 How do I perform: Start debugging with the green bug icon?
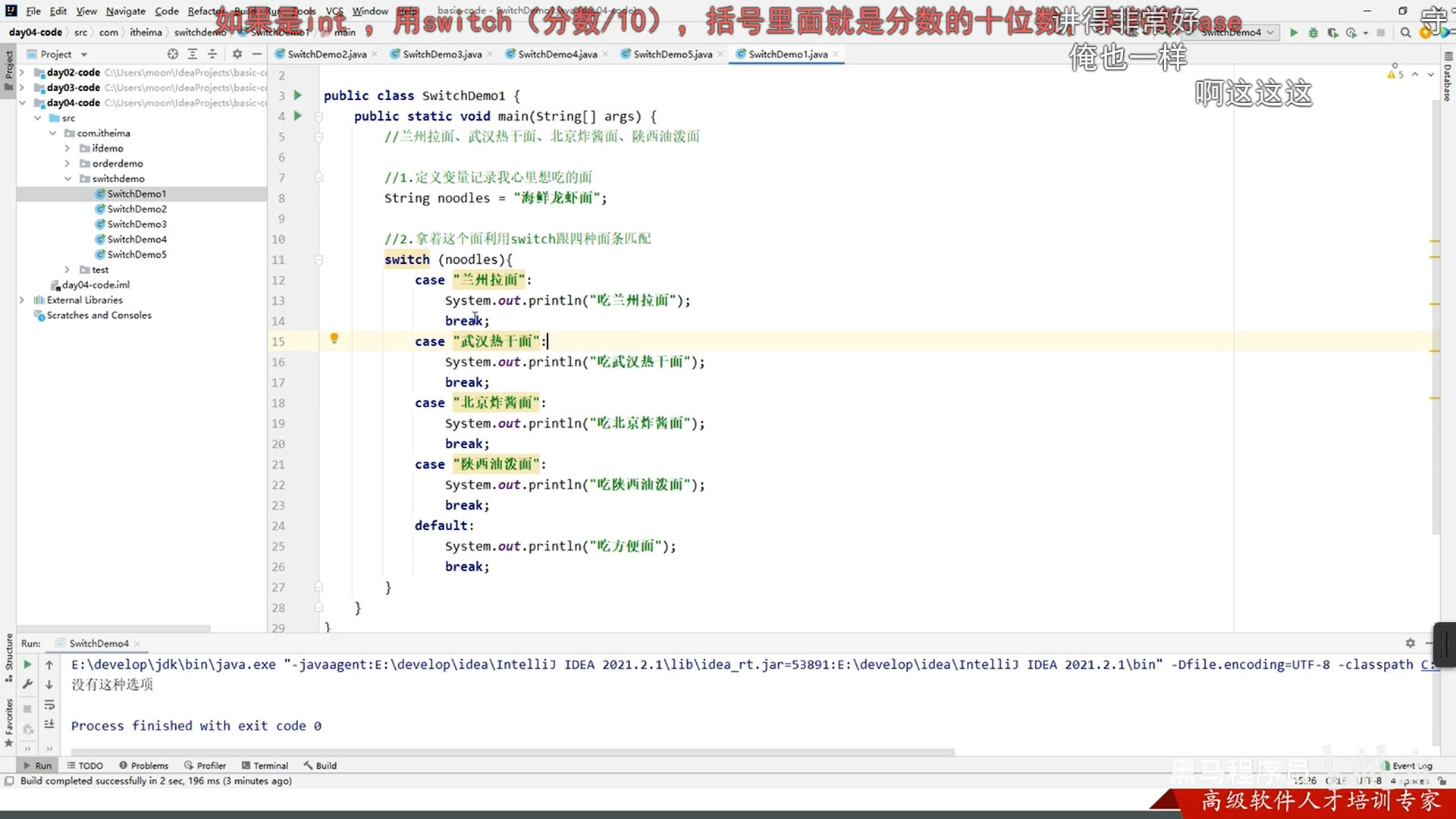click(x=1313, y=33)
